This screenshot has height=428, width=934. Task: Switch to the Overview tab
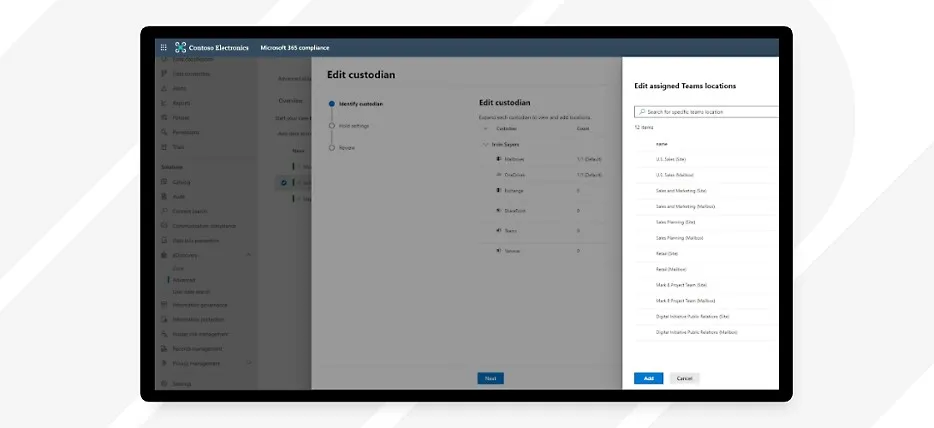(x=290, y=101)
